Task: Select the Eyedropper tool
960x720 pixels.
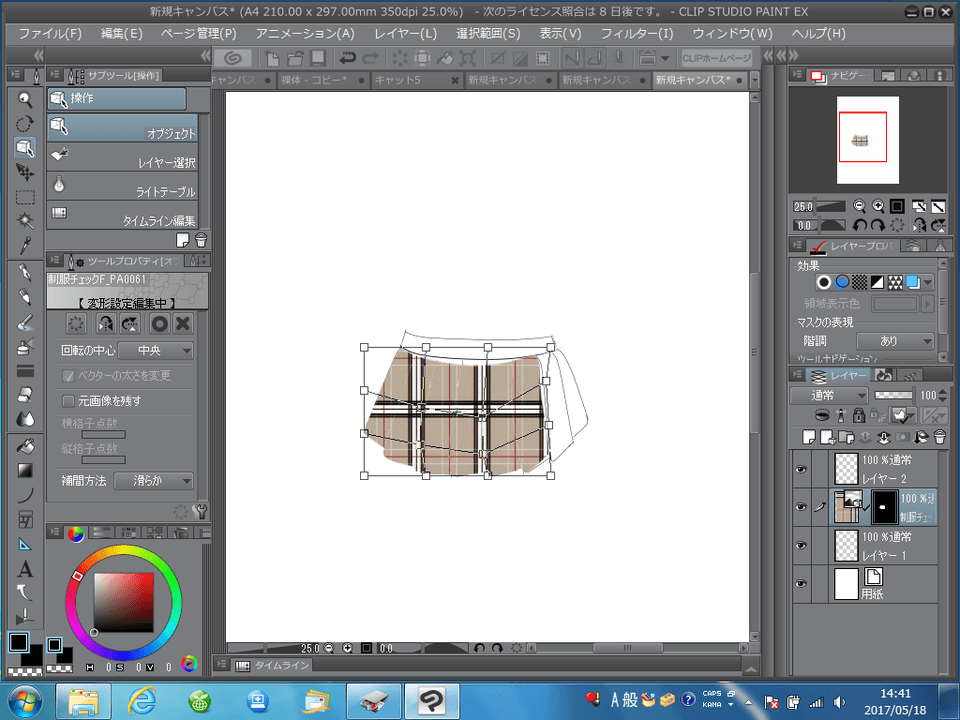Action: click(25, 246)
